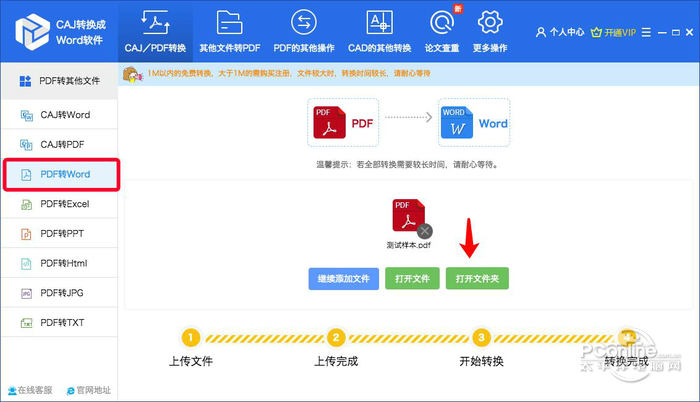Viewport: 700px width, 402px height.
Task: Open the PDF的其他操作 tab
Action: coord(304,31)
